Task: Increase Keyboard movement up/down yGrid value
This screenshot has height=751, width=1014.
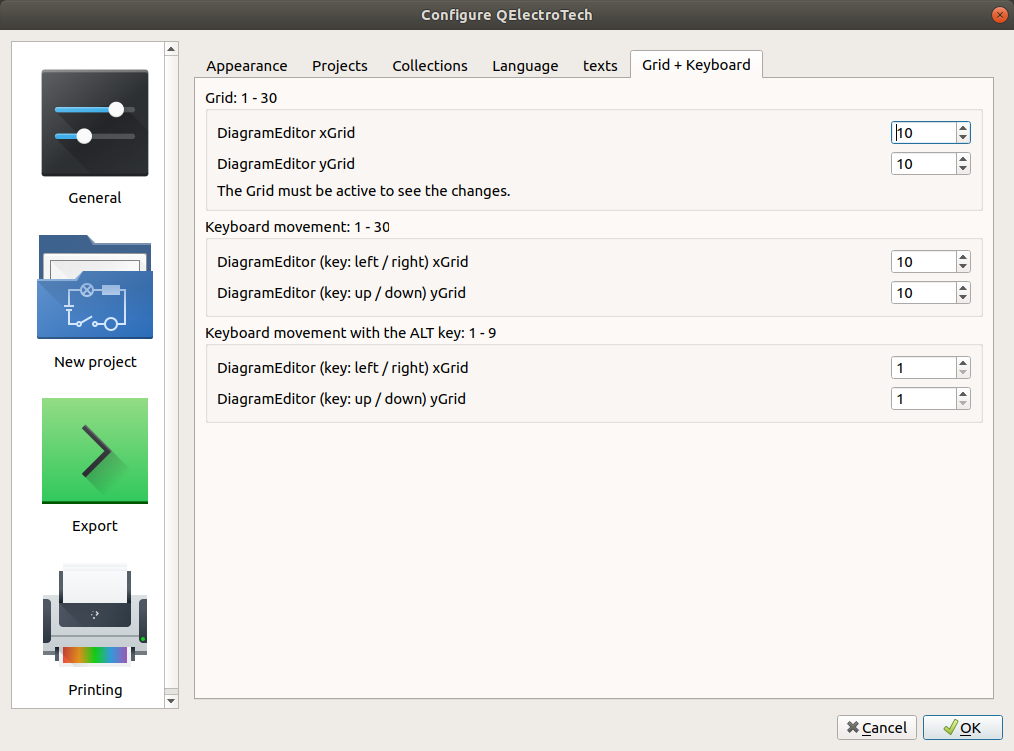Action: pos(963,288)
